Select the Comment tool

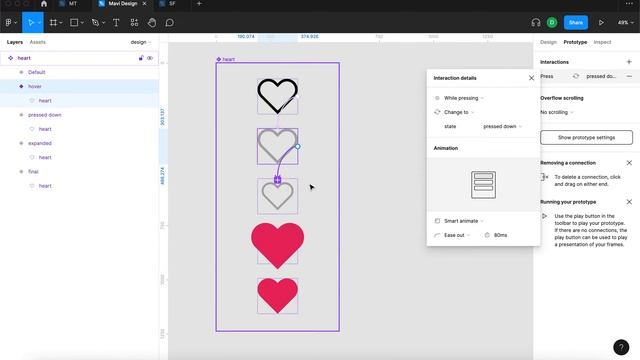[169, 22]
